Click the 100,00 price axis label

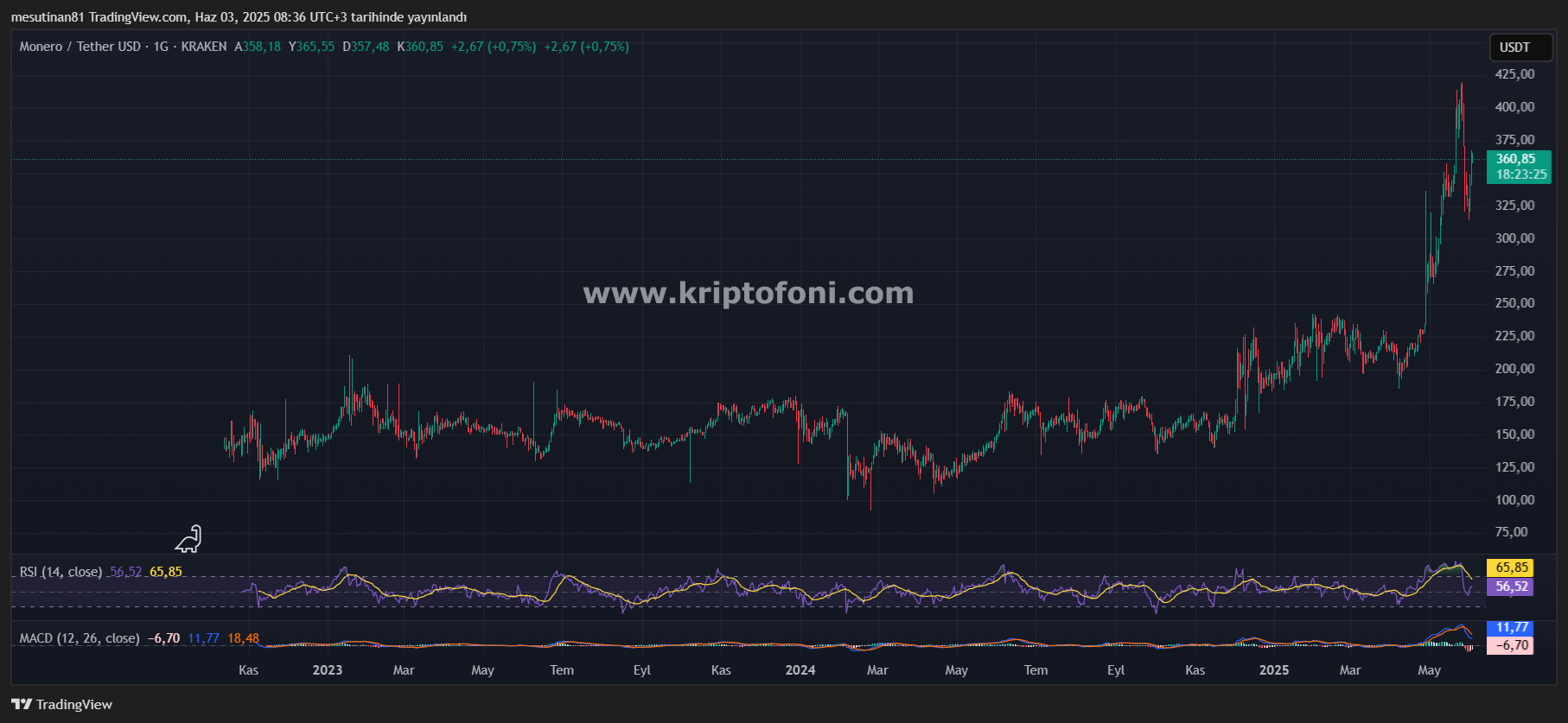pos(1514,500)
